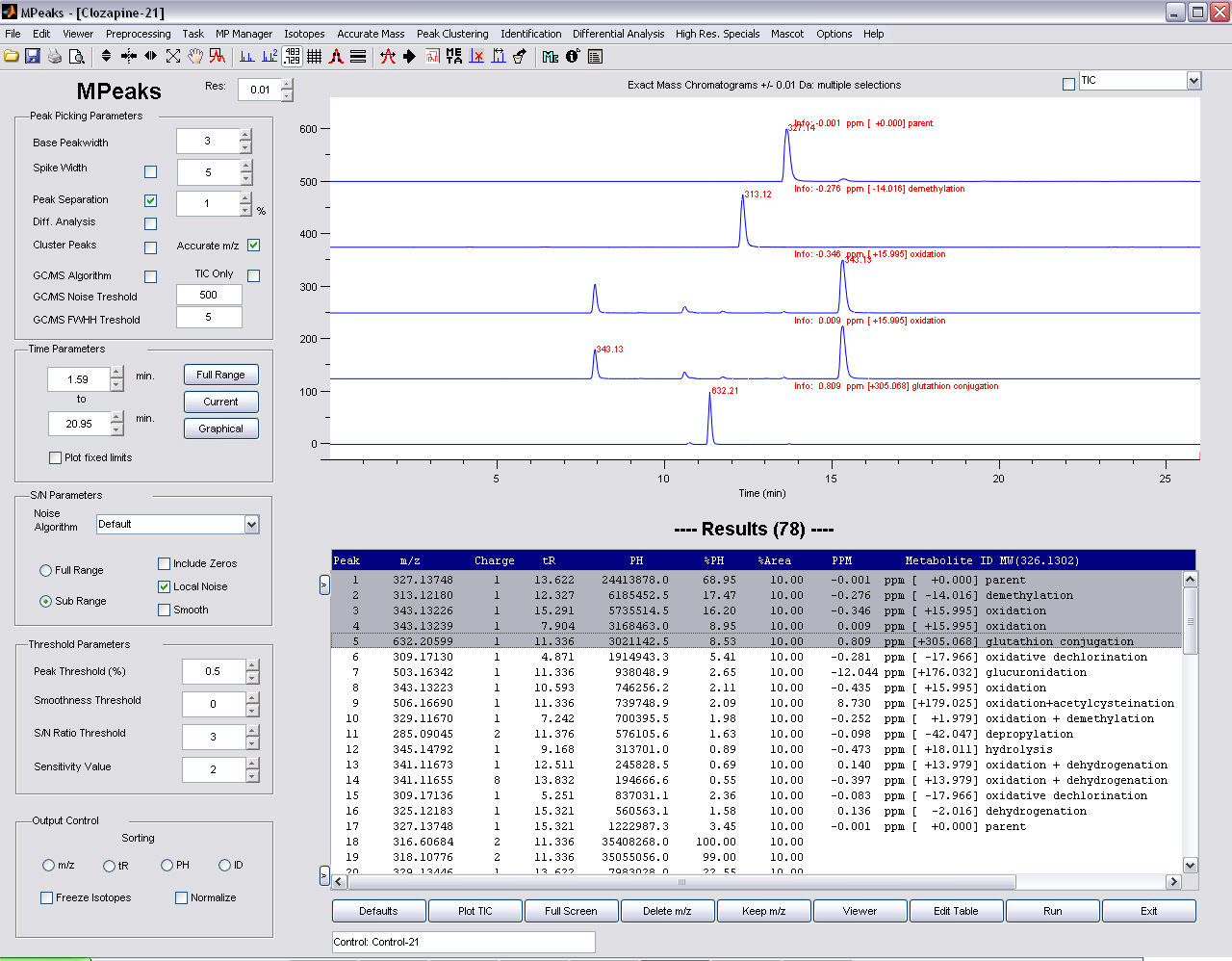Enable the Diff. Analysis checkbox

coord(150,223)
